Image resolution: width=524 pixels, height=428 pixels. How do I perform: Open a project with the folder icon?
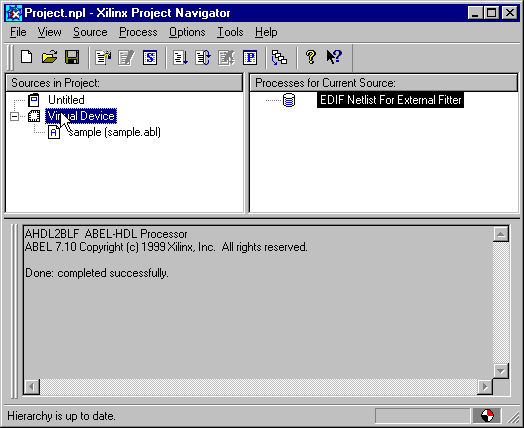[49, 57]
